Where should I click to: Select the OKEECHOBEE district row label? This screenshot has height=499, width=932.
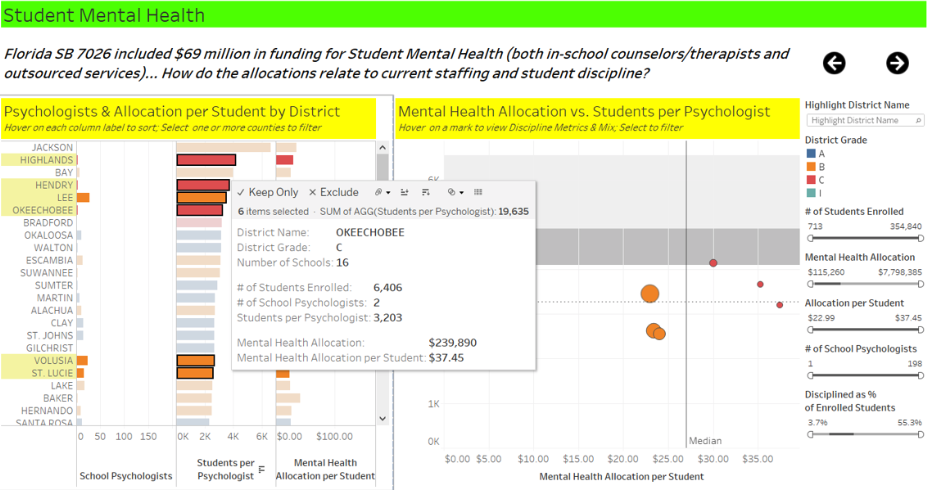(43, 210)
